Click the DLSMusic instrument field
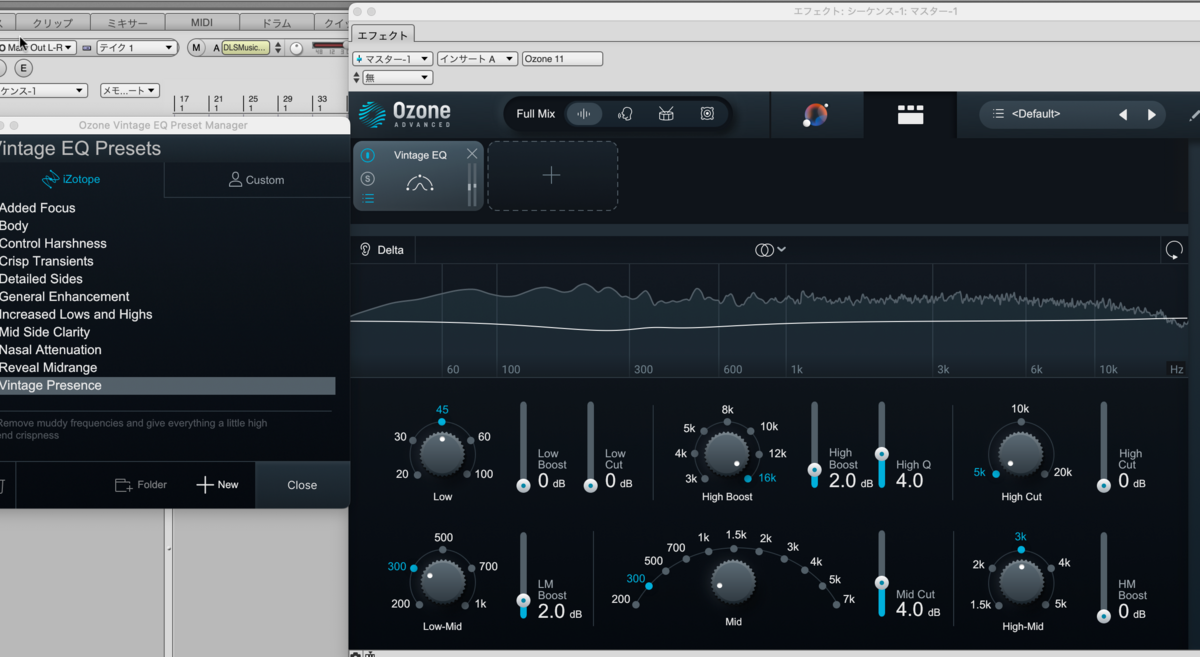Image resolution: width=1200 pixels, height=657 pixels. tap(245, 48)
